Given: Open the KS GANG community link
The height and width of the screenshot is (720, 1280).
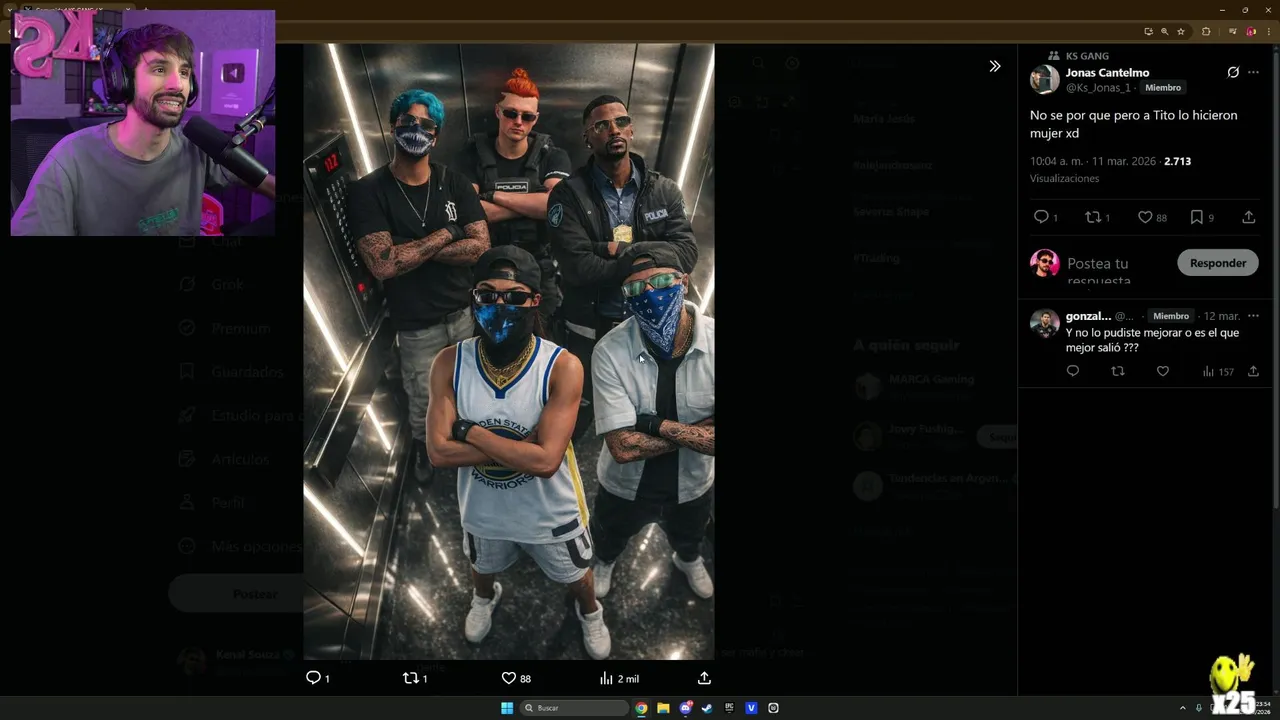Looking at the screenshot, I should click(x=1087, y=56).
